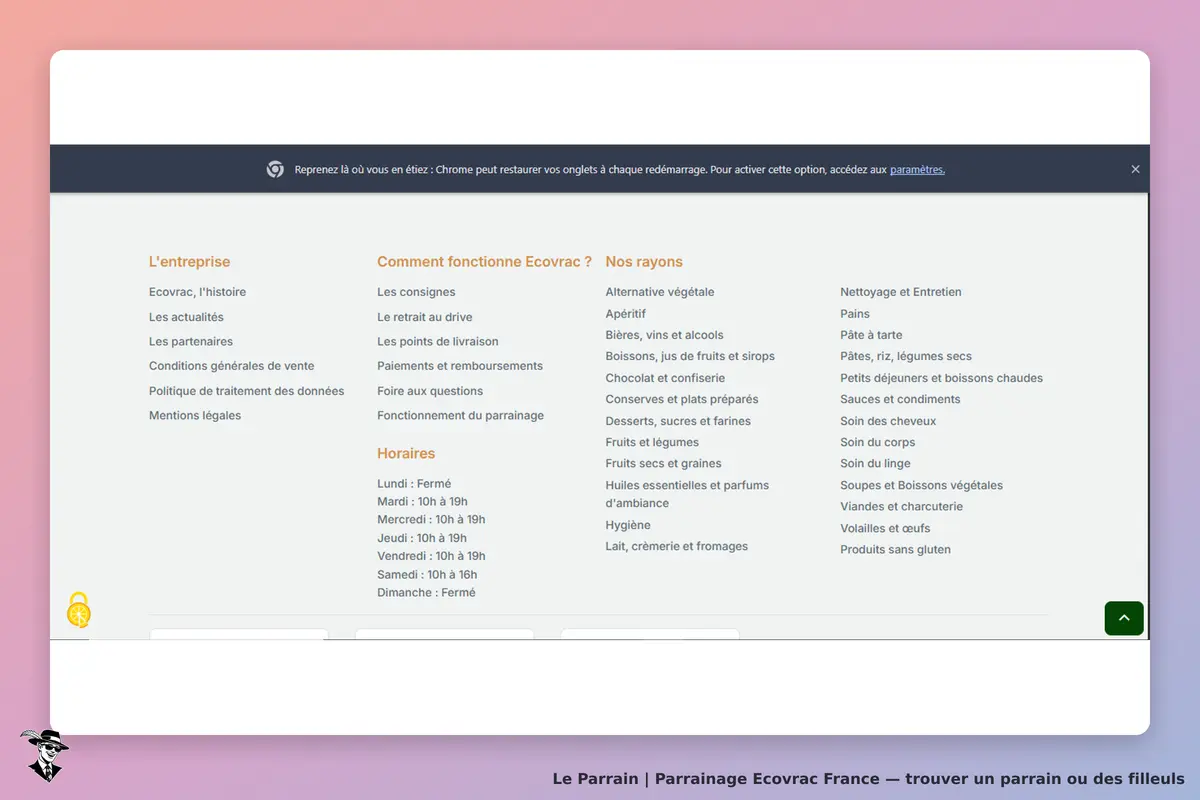Open Produits sans gluten
Screen dimensions: 1200x800
point(895,549)
